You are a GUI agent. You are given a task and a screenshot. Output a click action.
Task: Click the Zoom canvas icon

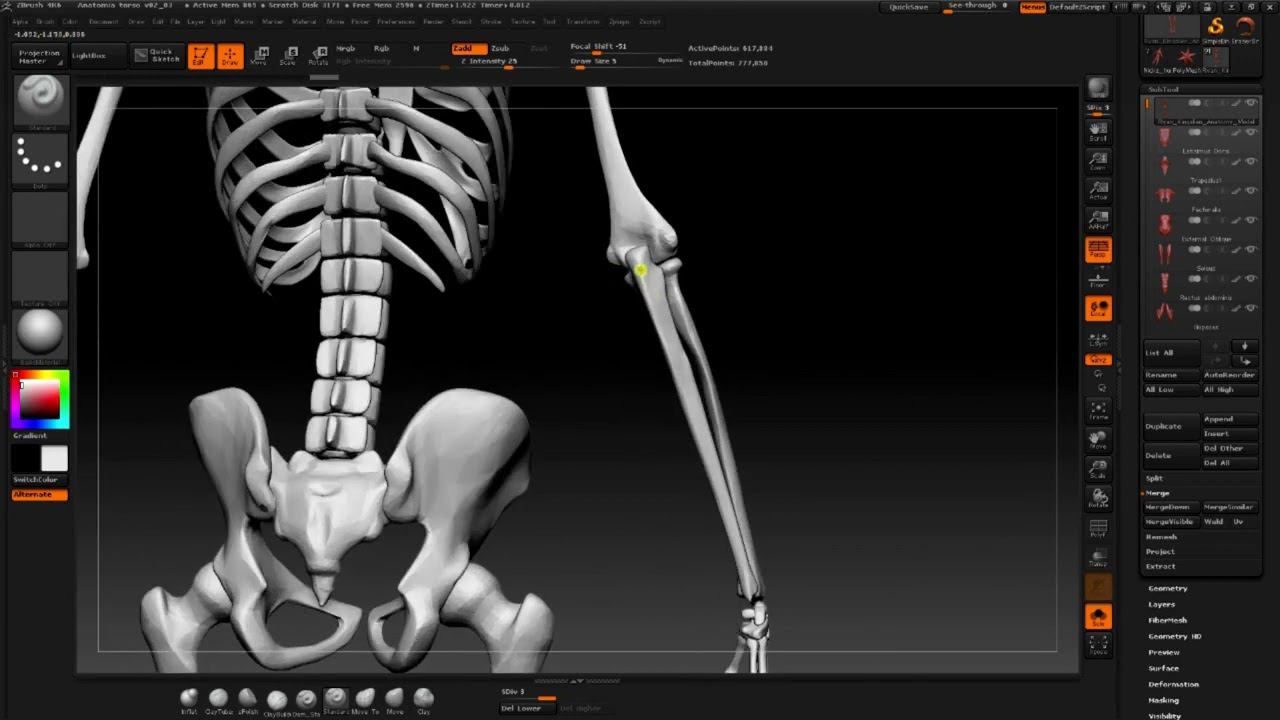coord(1098,160)
